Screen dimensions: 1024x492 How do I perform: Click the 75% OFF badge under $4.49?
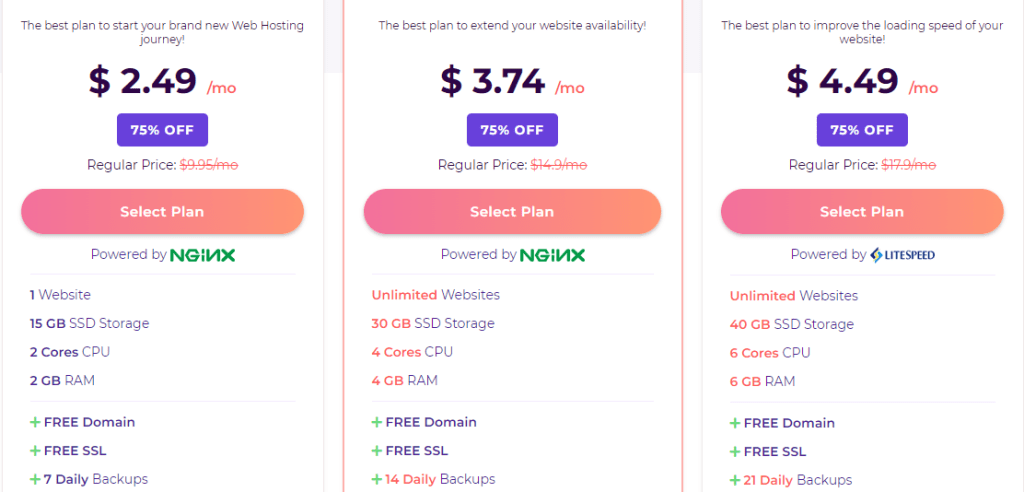click(x=862, y=130)
